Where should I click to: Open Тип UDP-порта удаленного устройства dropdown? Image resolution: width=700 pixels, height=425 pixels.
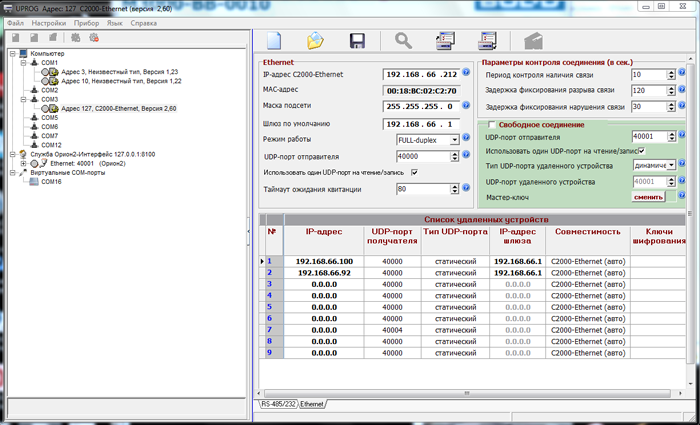coord(671,165)
